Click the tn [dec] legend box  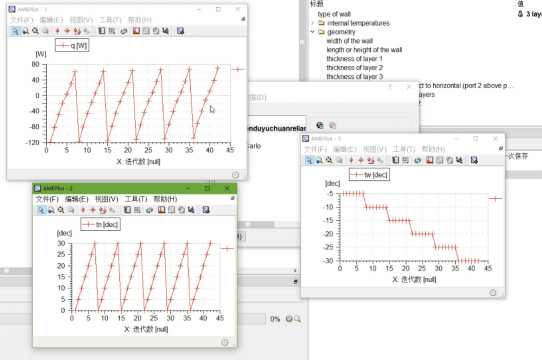[x=101, y=224]
